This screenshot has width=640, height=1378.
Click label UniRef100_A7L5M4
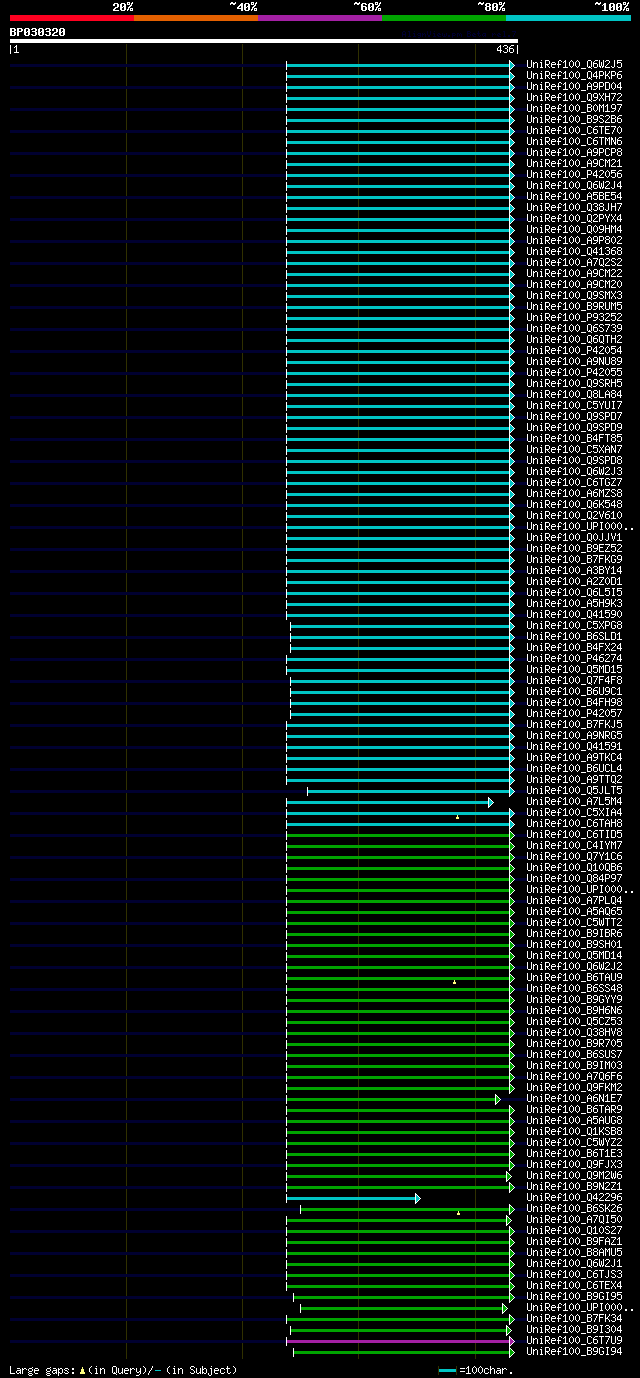574,801
